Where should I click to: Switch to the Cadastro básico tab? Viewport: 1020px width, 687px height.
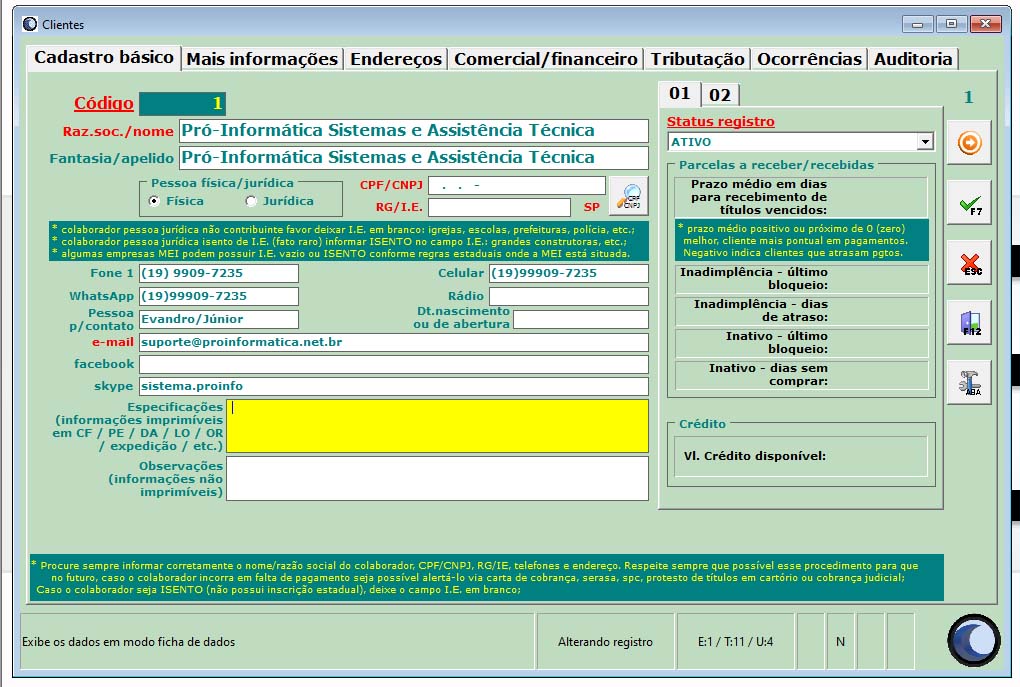click(104, 57)
